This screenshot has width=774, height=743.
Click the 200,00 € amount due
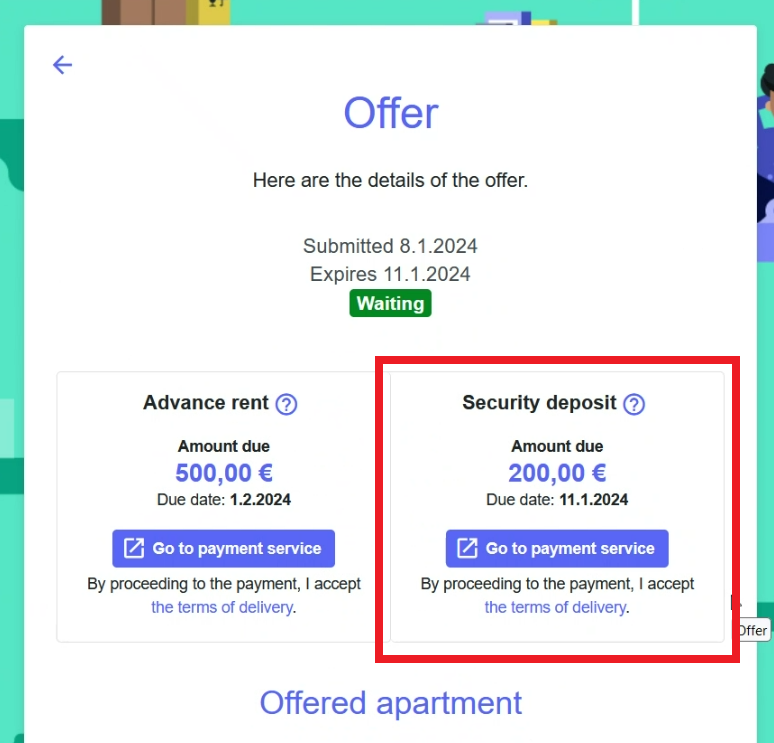[x=557, y=472]
